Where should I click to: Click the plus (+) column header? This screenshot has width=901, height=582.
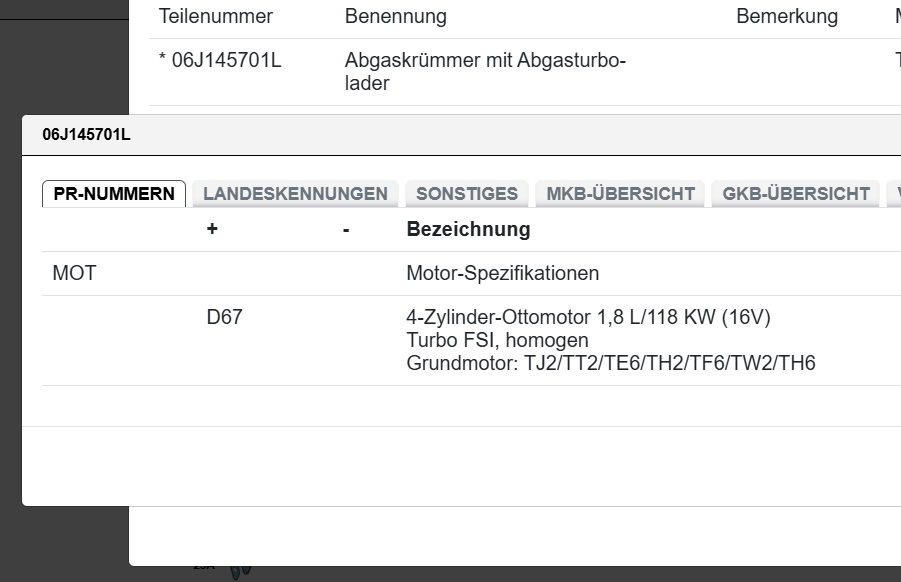211,229
